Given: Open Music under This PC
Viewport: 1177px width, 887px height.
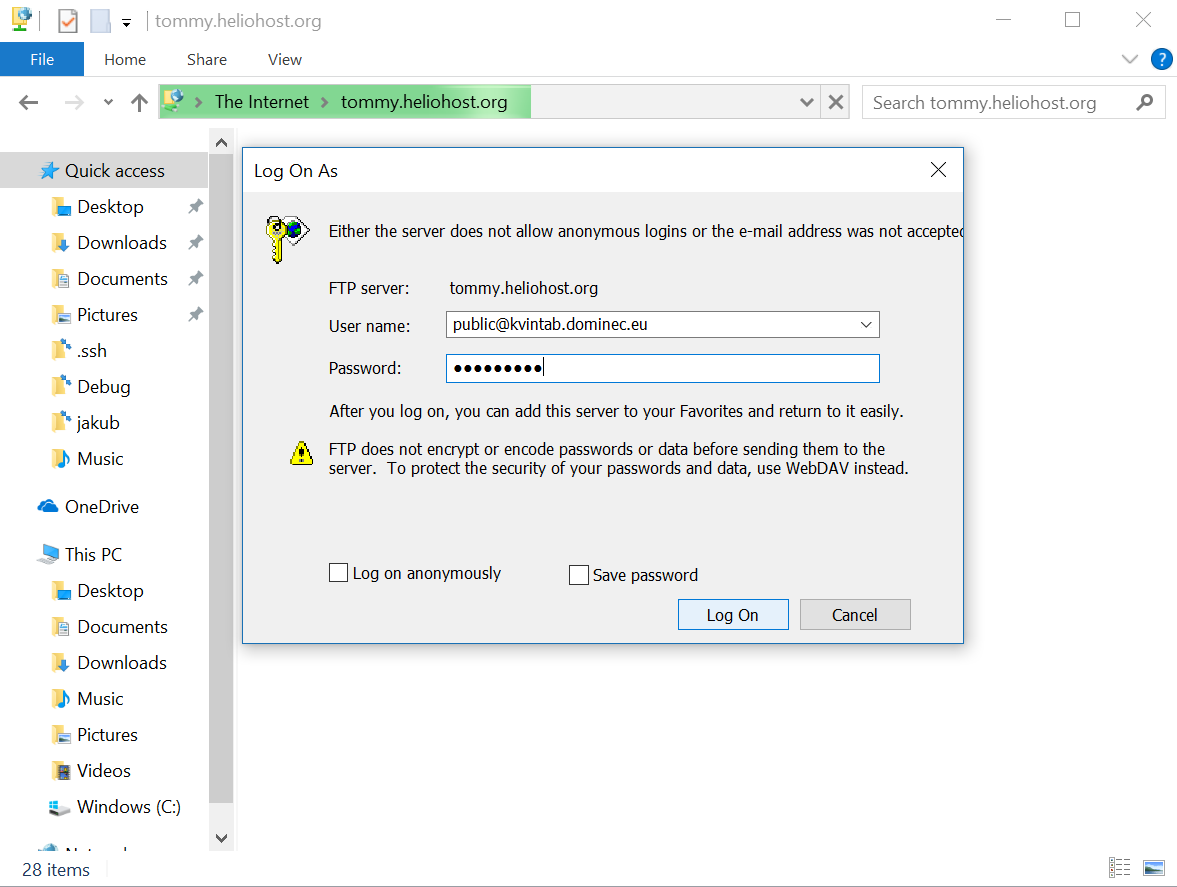Looking at the screenshot, I should point(100,699).
